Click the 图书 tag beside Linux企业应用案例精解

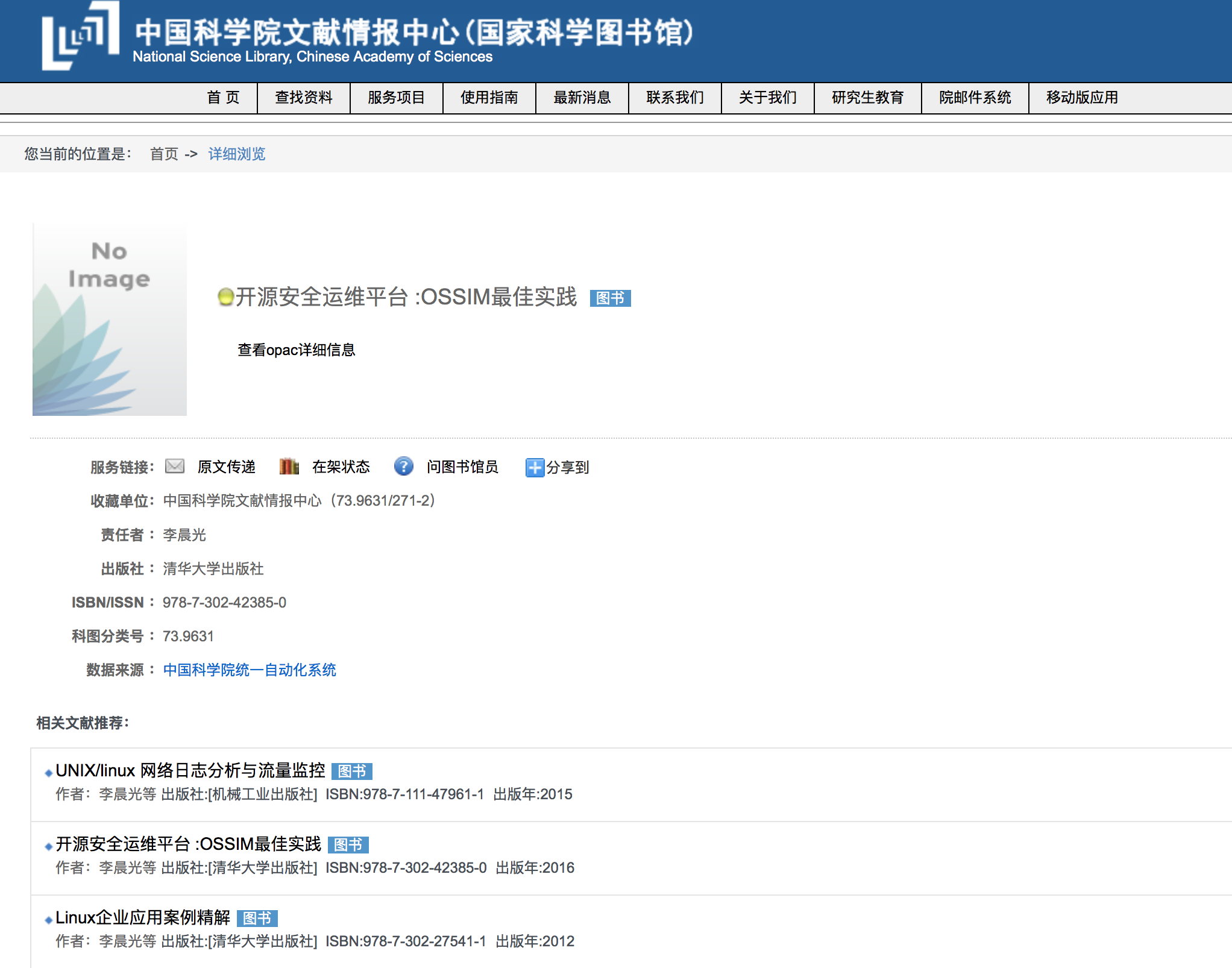[257, 919]
